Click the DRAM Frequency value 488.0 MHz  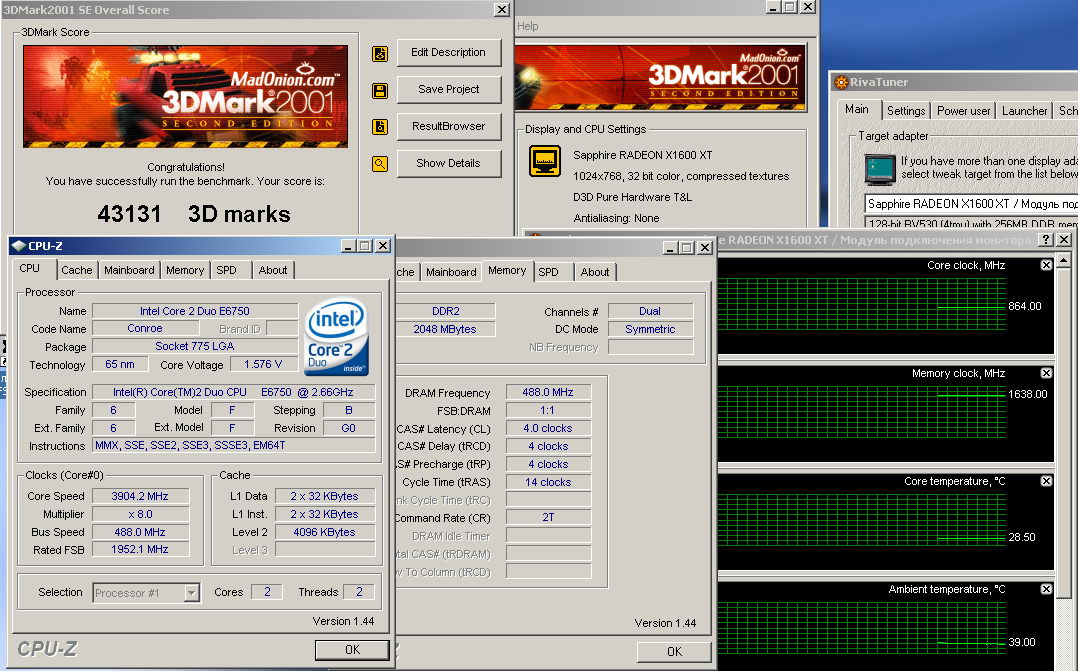pyautogui.click(x=548, y=392)
